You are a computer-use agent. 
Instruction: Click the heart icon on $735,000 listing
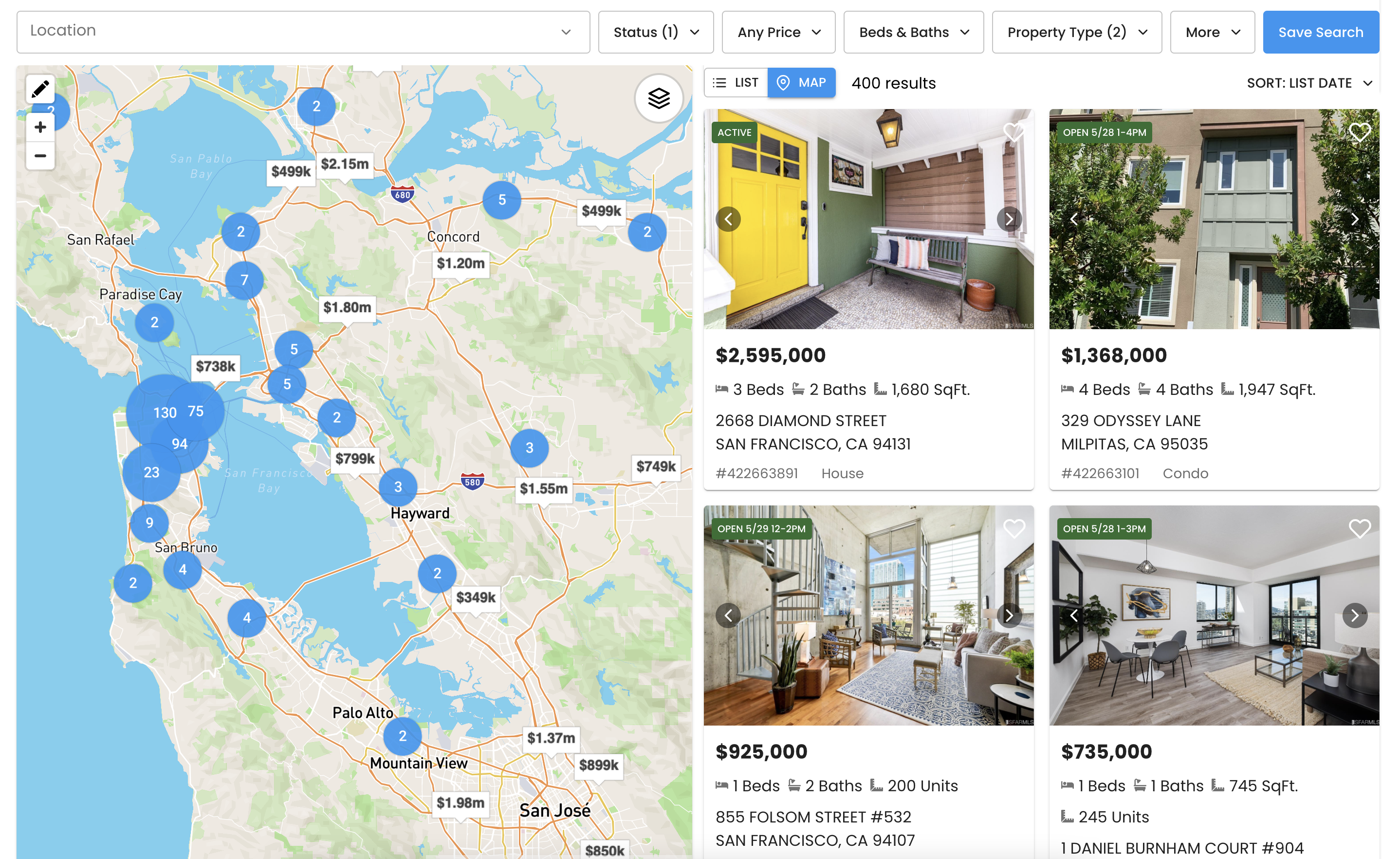pos(1358,528)
